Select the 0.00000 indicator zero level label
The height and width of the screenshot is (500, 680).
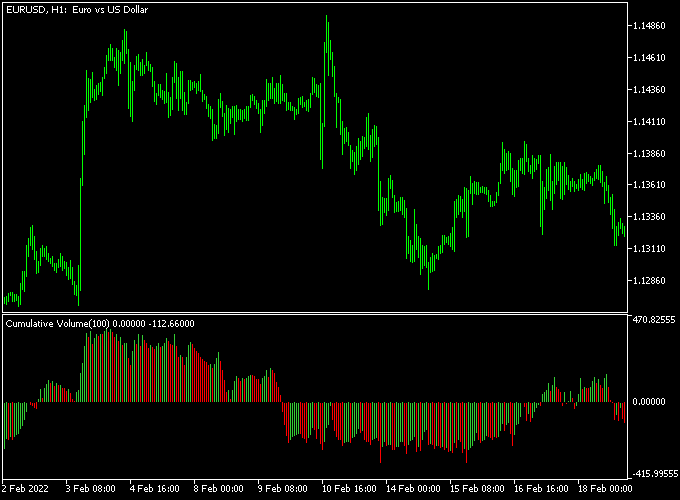tap(650, 402)
